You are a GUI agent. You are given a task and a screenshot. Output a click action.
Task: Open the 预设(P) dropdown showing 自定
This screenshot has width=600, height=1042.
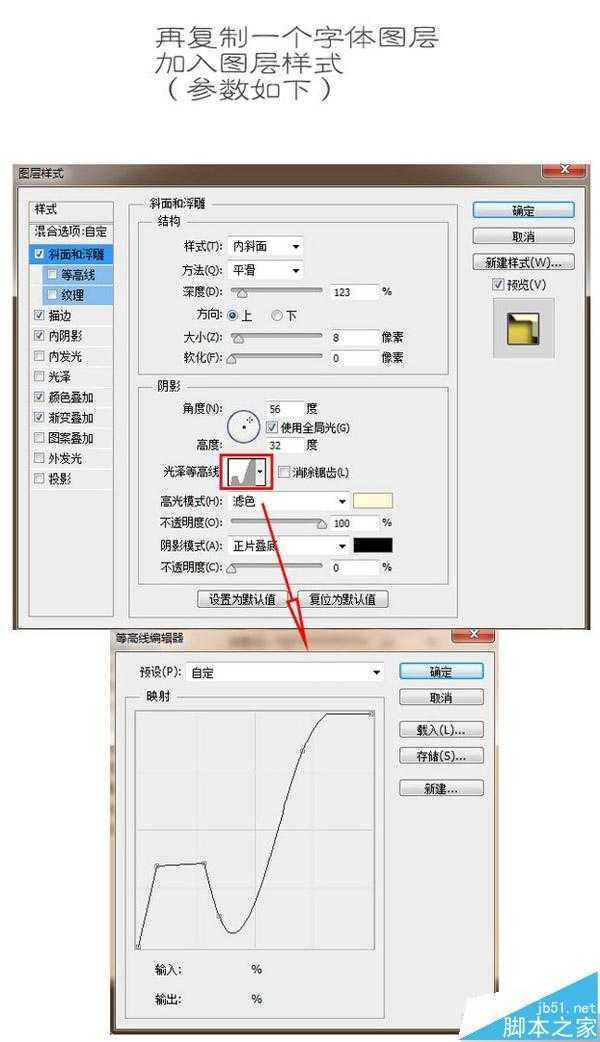coord(284,673)
